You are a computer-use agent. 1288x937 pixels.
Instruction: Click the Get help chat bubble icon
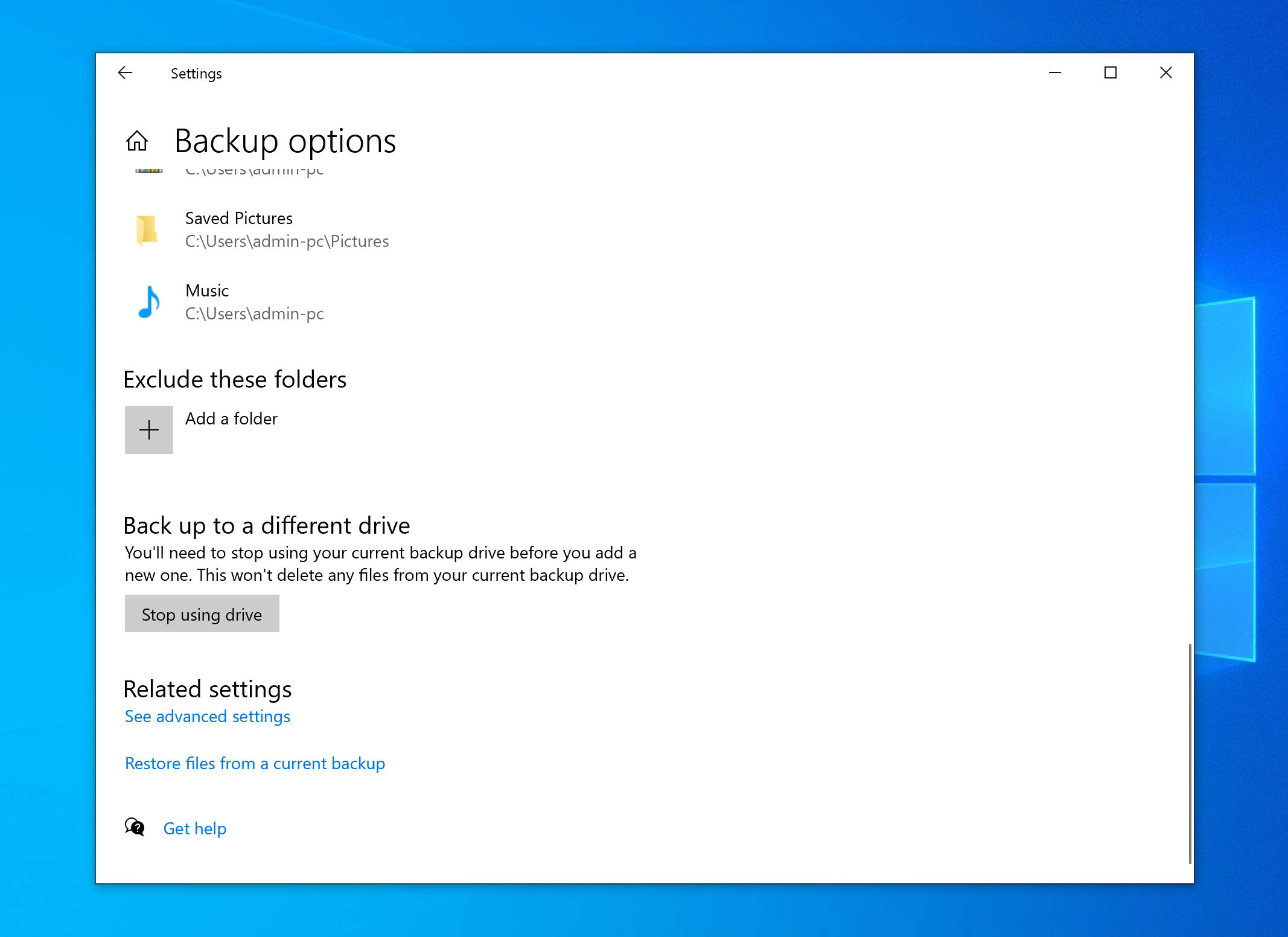[135, 828]
